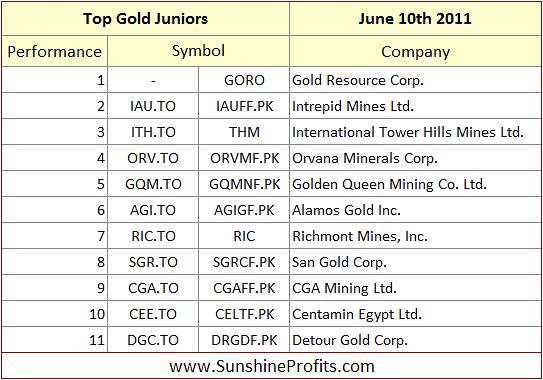Click the Company column header

415,51
